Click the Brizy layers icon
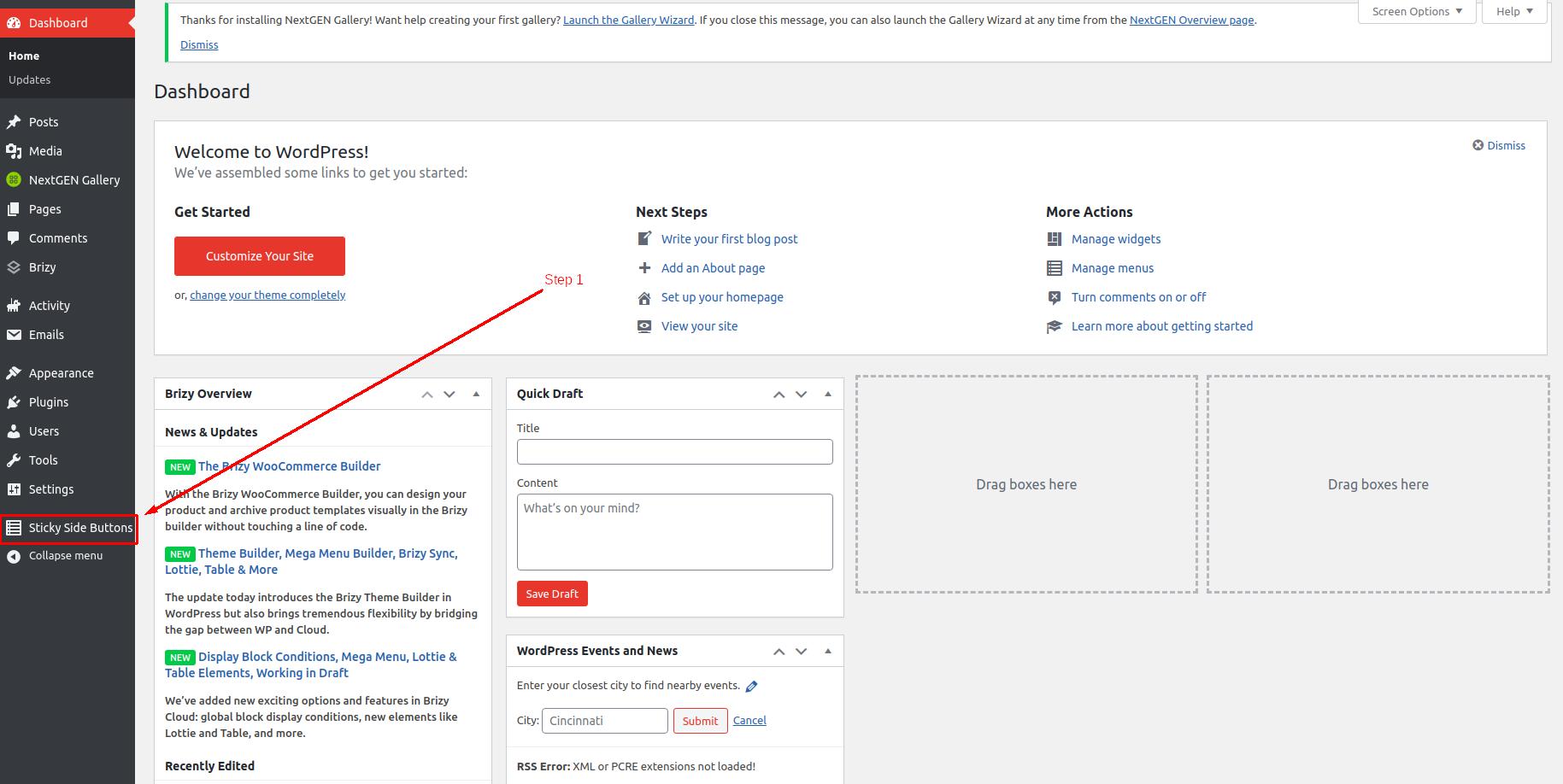The width and height of the screenshot is (1563, 784). [x=14, y=267]
